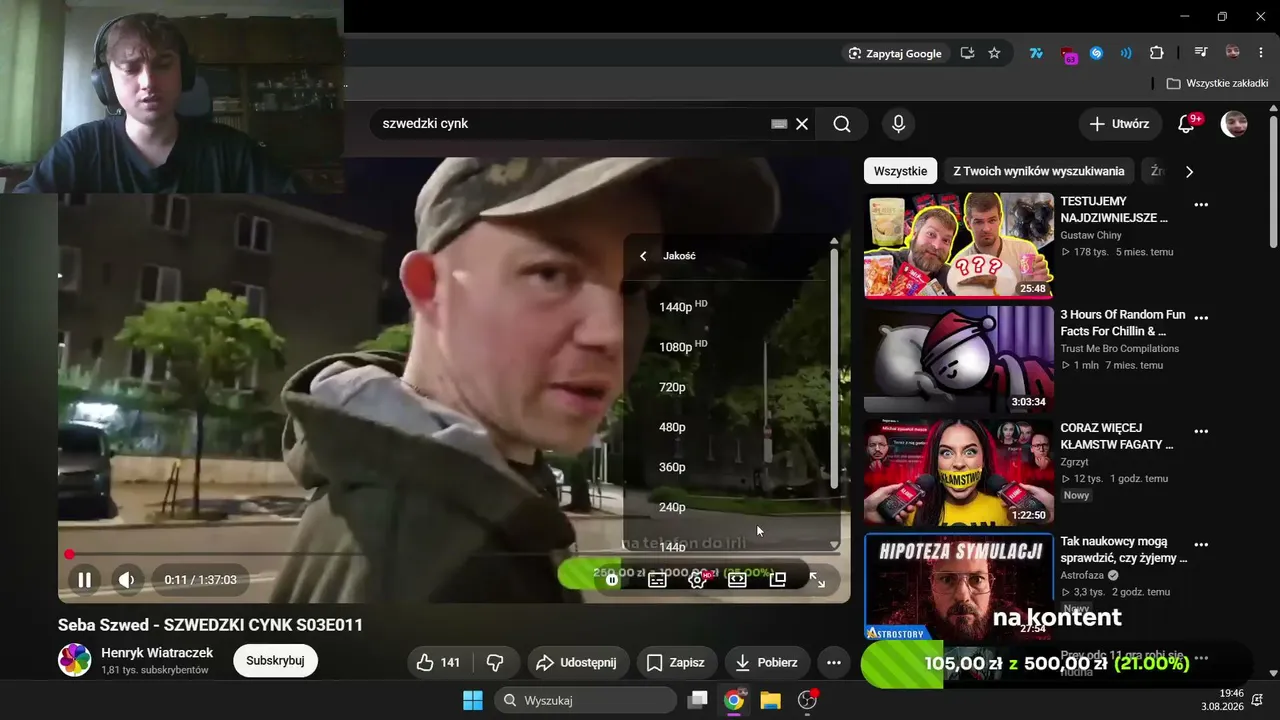Select the Wszystkie filter chip
The height and width of the screenshot is (720, 1280).
point(900,171)
